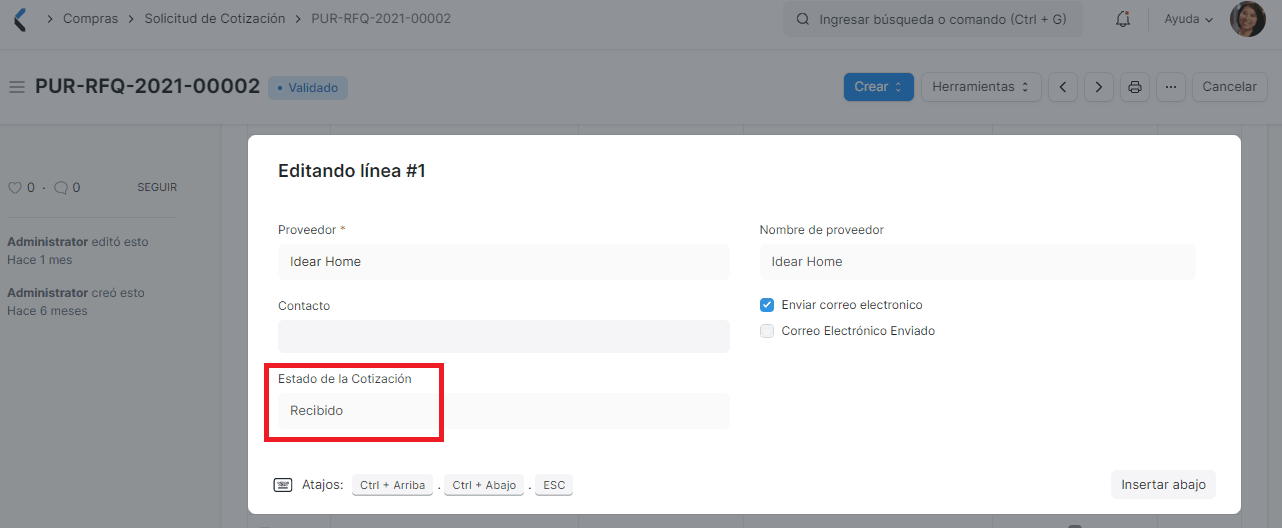Viewport: 1282px width, 528px height.
Task: Click Nombre de proveedor field
Action: click(978, 262)
